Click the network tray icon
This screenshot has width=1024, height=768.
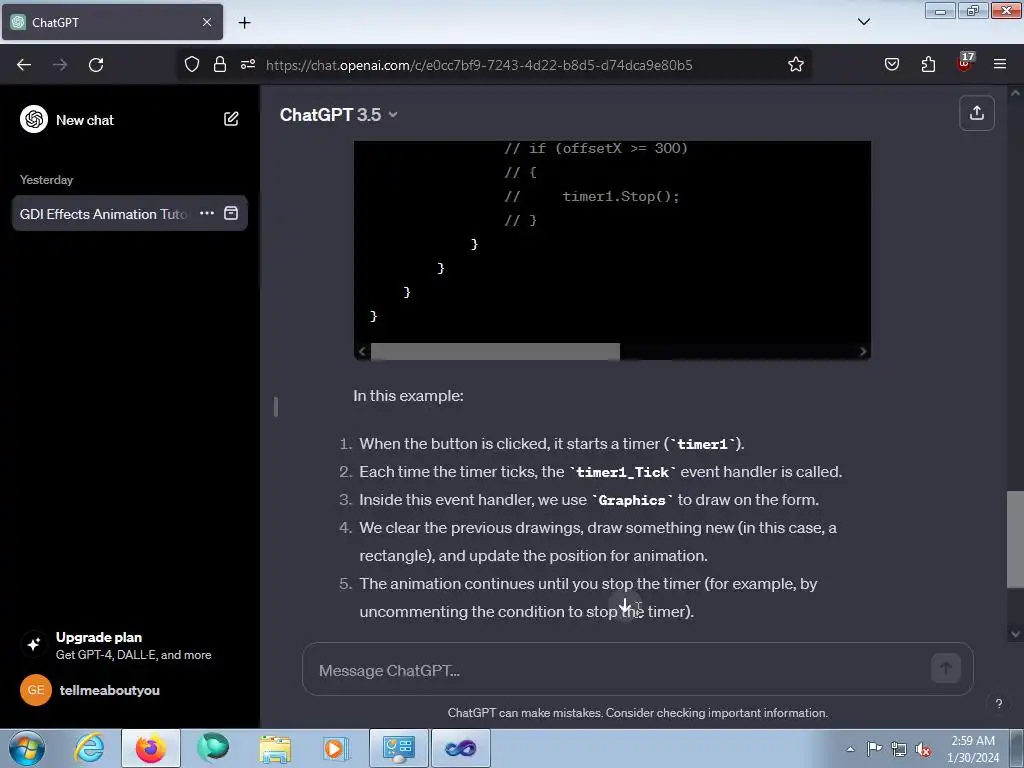[899, 749]
